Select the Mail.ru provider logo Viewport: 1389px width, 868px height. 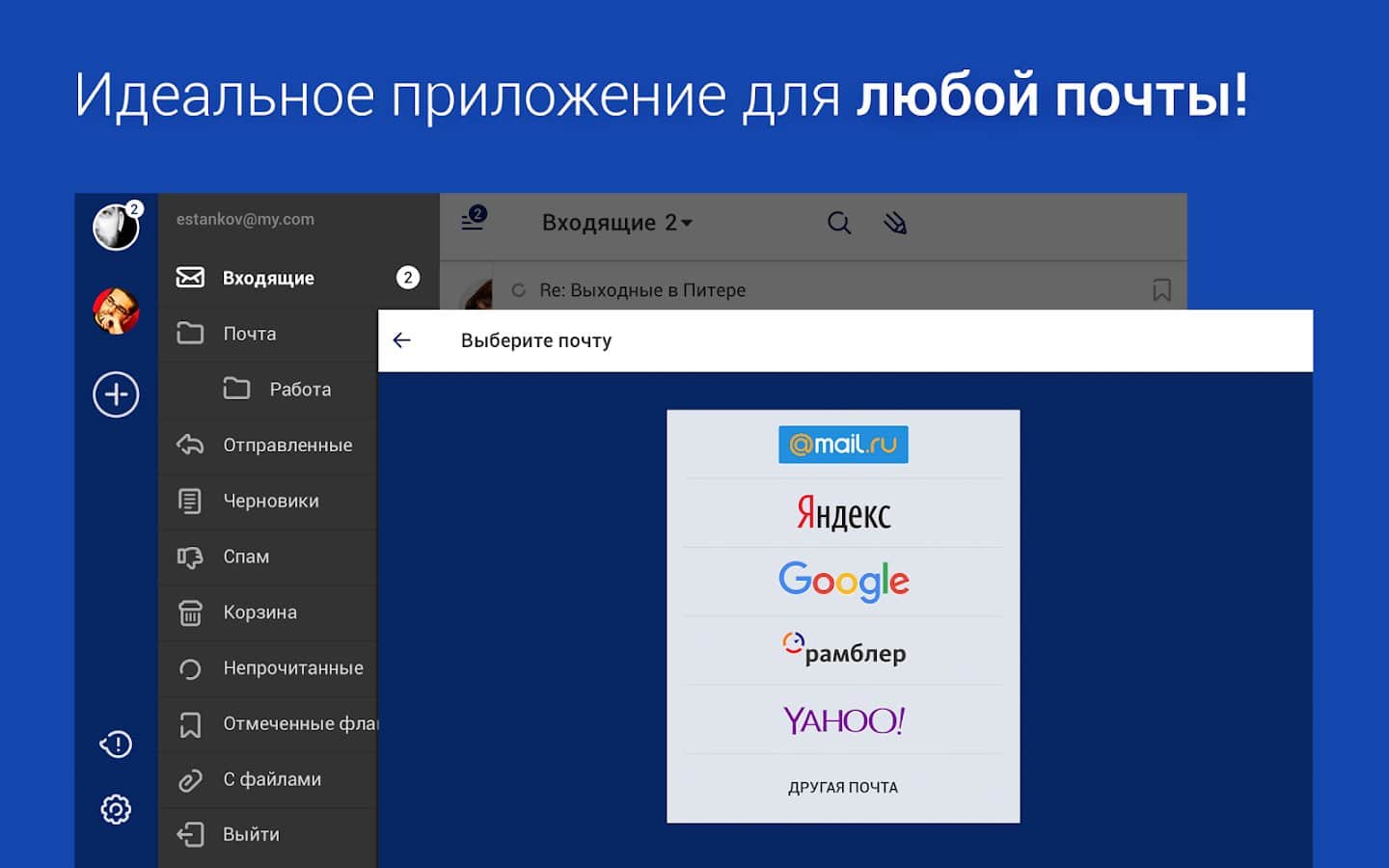click(843, 445)
